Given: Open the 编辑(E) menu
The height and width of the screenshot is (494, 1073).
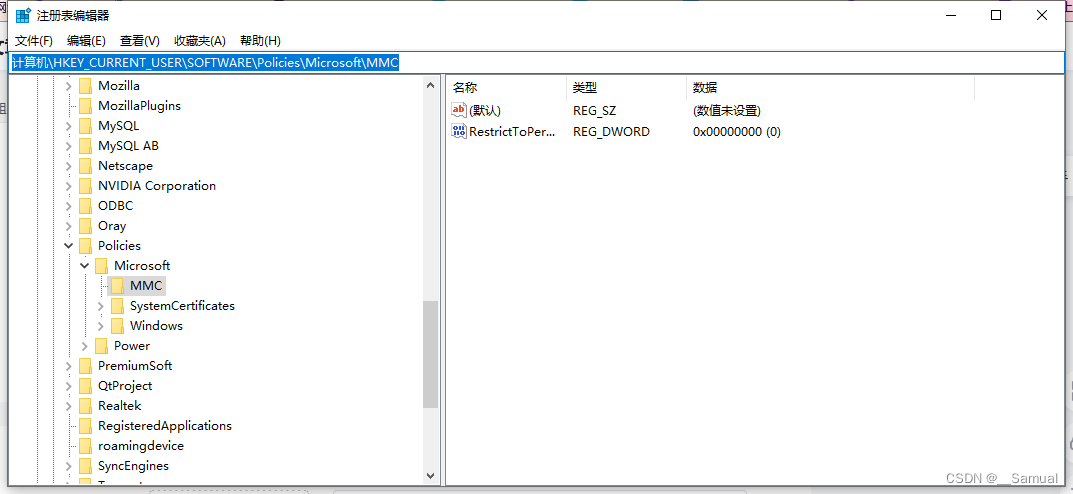Looking at the screenshot, I should click(x=86, y=41).
